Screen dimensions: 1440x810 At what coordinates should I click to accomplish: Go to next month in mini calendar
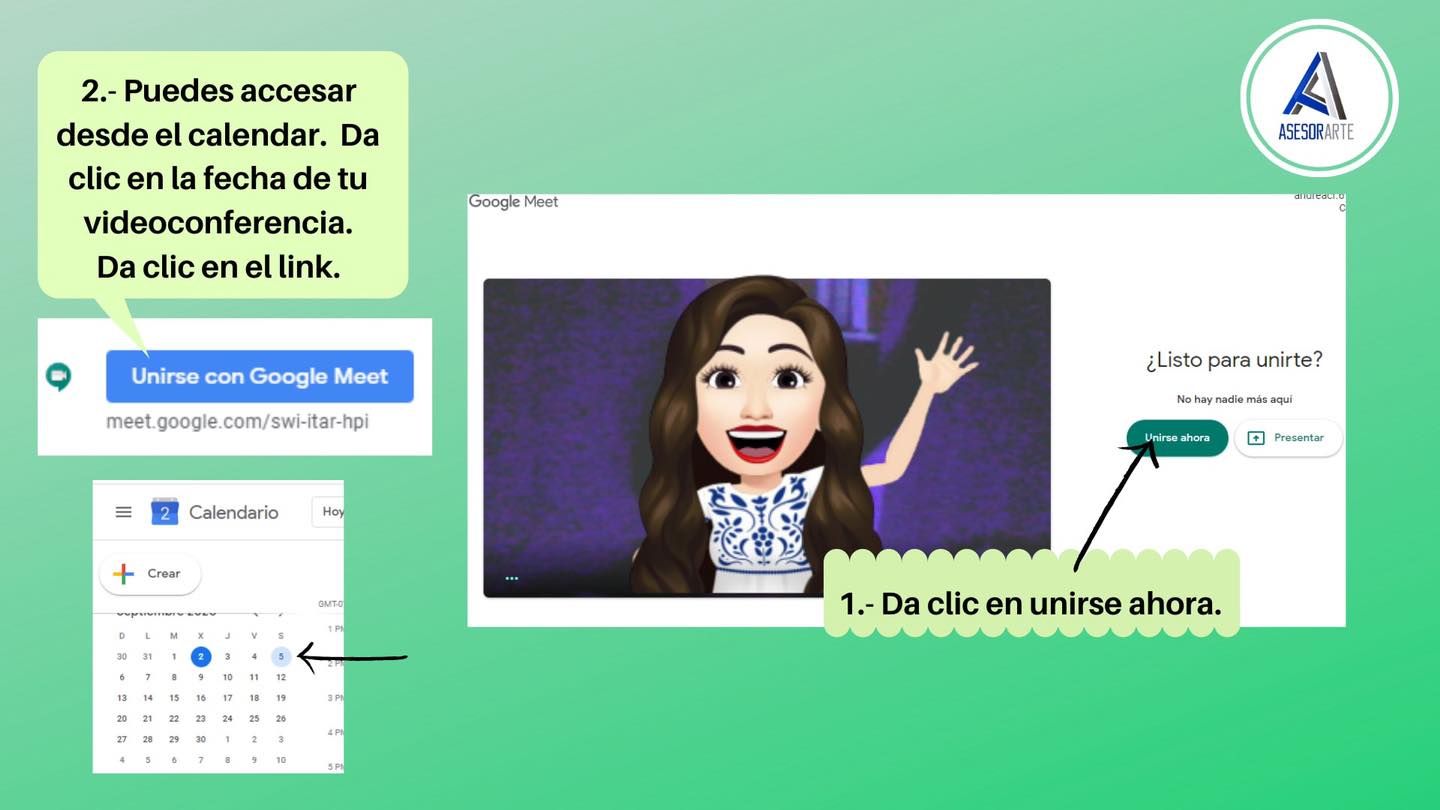tap(281, 612)
